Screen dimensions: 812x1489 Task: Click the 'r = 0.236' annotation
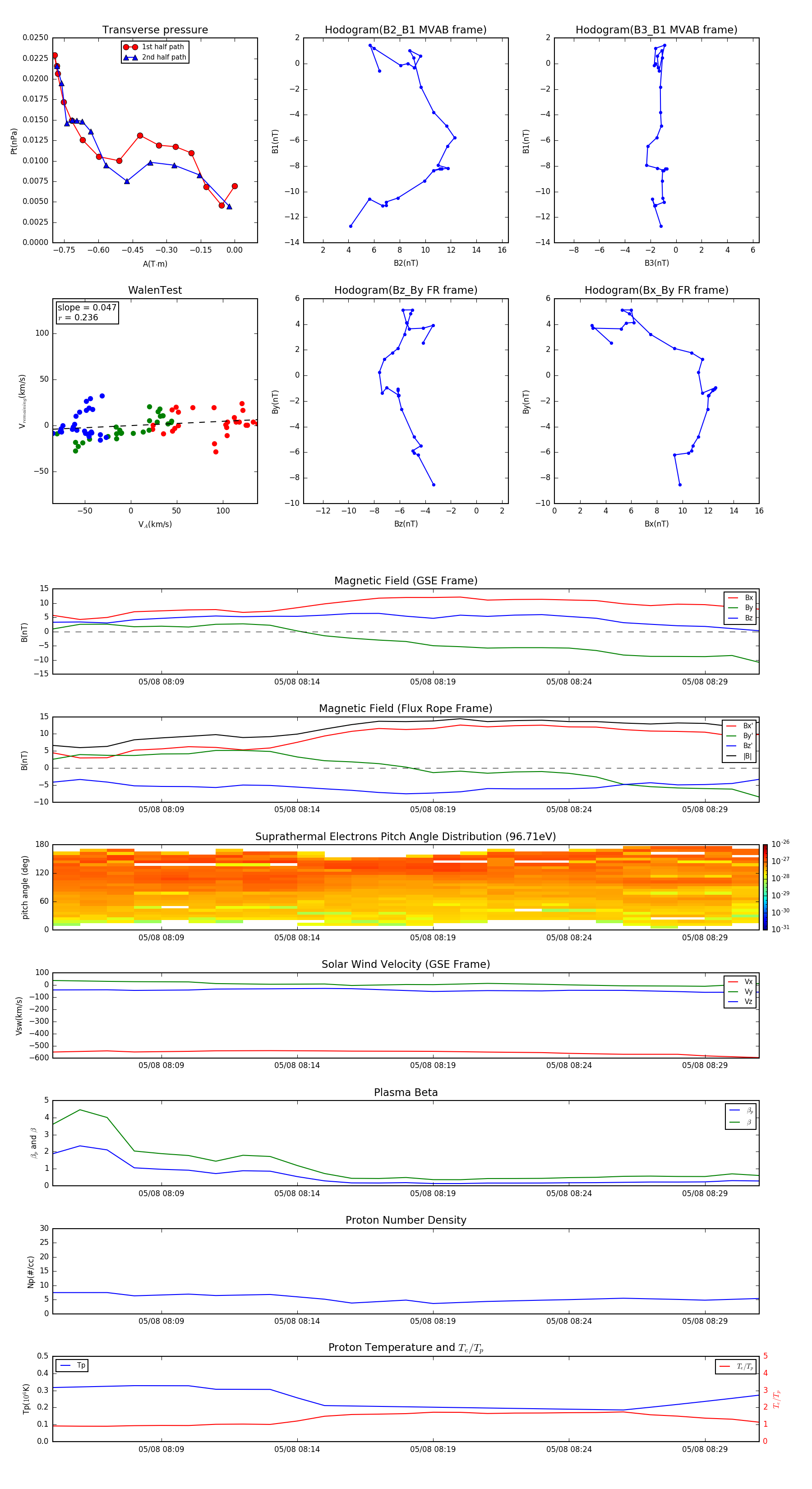(78, 317)
